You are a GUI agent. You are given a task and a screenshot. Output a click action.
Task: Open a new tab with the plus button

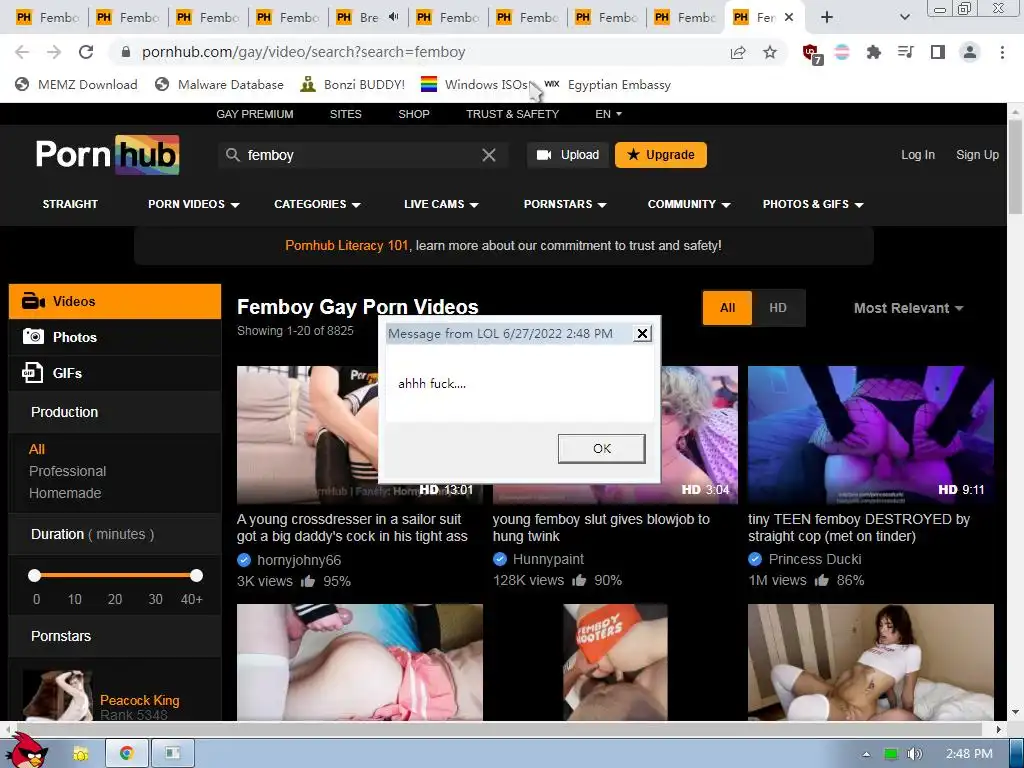(x=827, y=18)
